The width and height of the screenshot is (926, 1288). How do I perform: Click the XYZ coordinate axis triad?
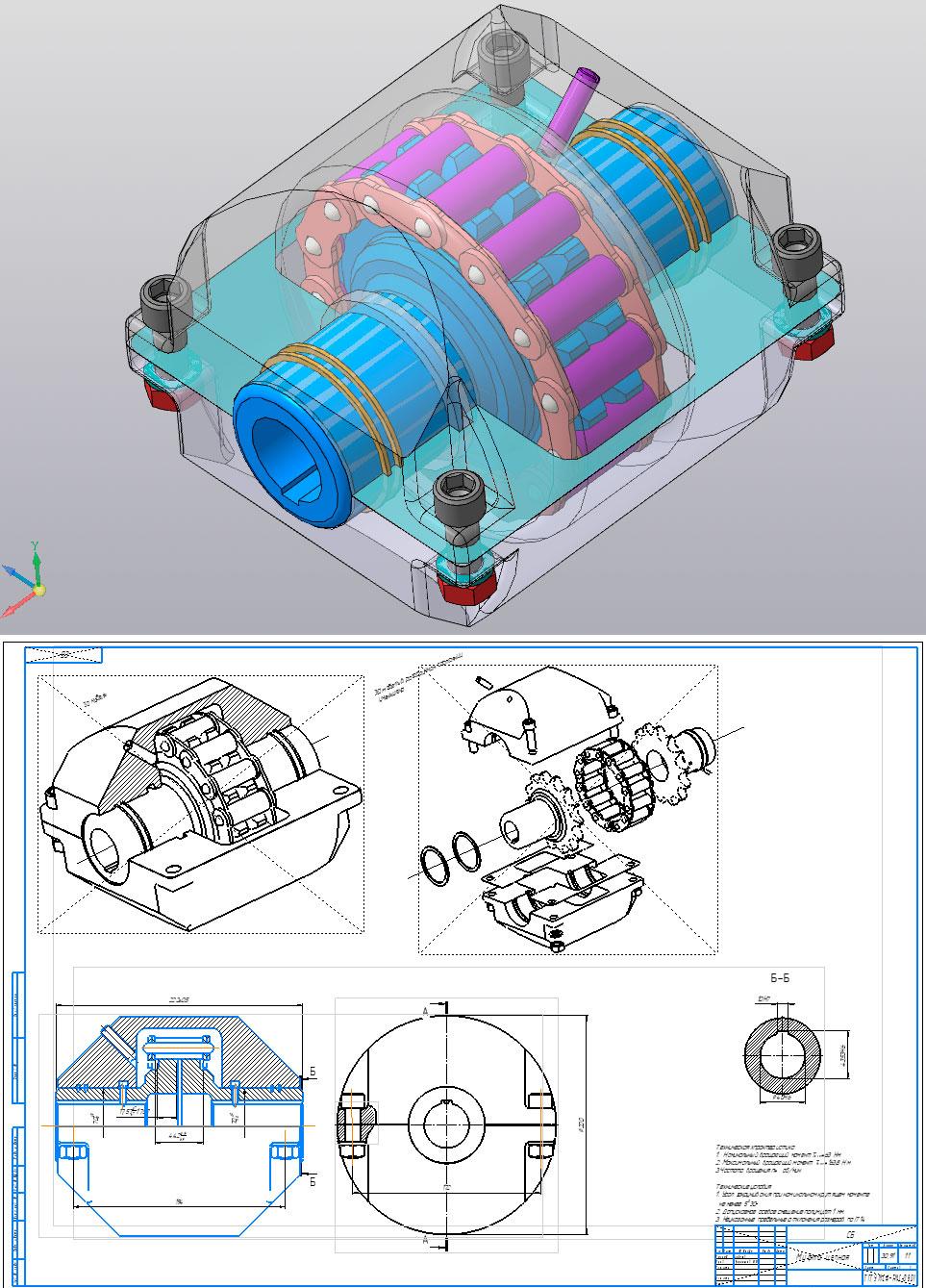(31, 580)
